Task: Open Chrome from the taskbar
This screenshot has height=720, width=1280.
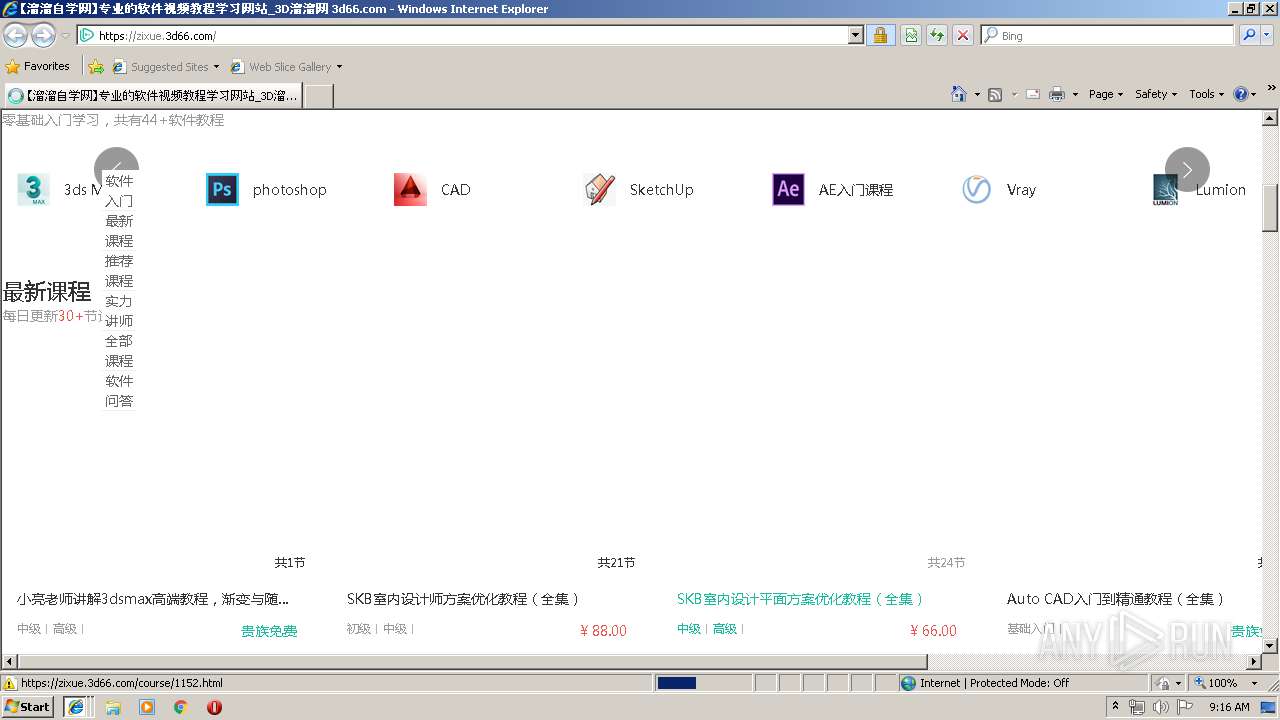Action: point(181,706)
